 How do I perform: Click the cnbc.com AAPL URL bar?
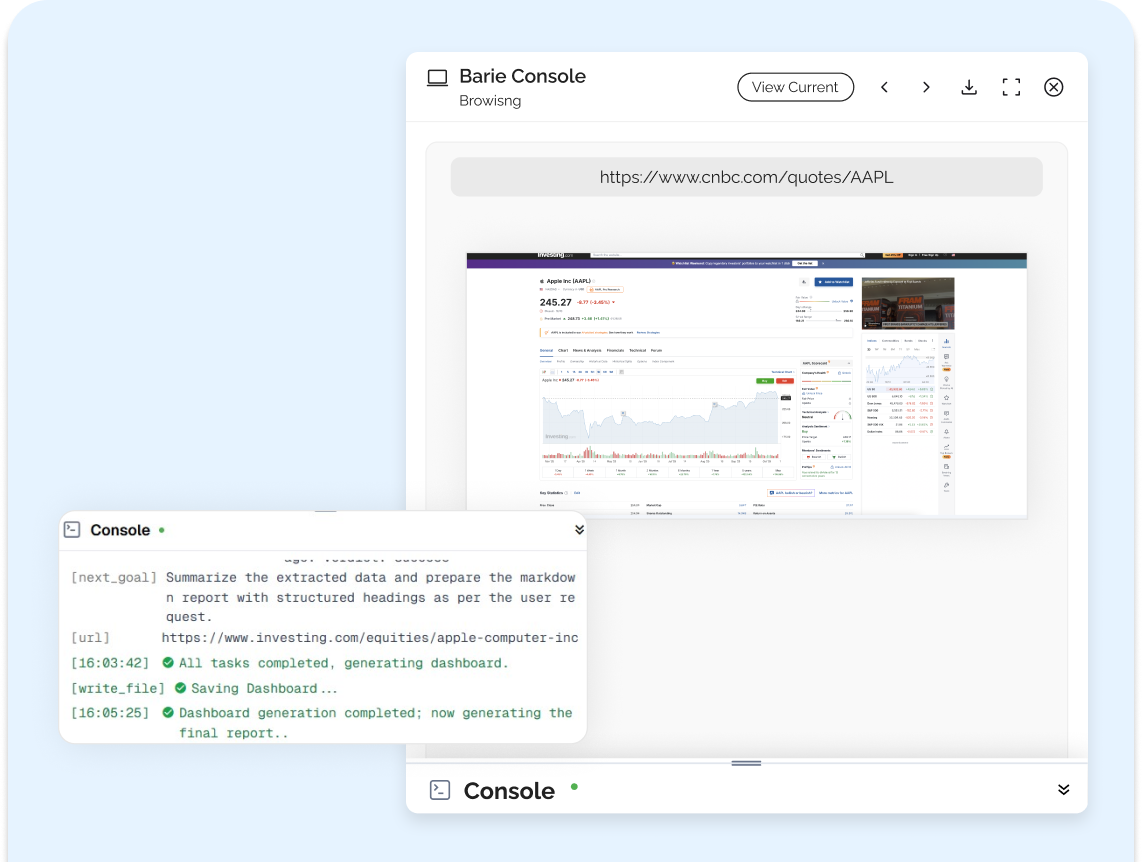pos(746,177)
